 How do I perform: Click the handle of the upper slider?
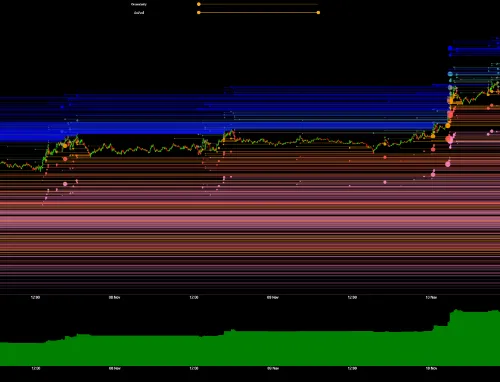(199, 4)
